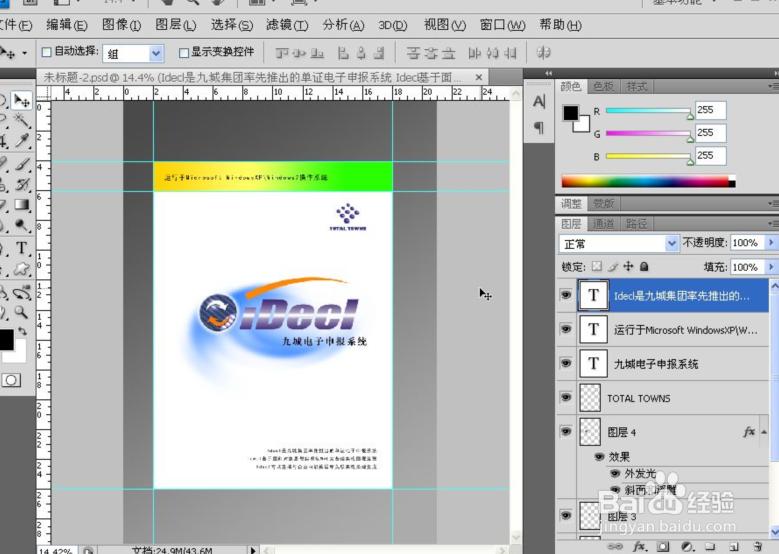The width and height of the screenshot is (779, 554).
Task: Open the 视图(V) menu
Action: click(445, 25)
